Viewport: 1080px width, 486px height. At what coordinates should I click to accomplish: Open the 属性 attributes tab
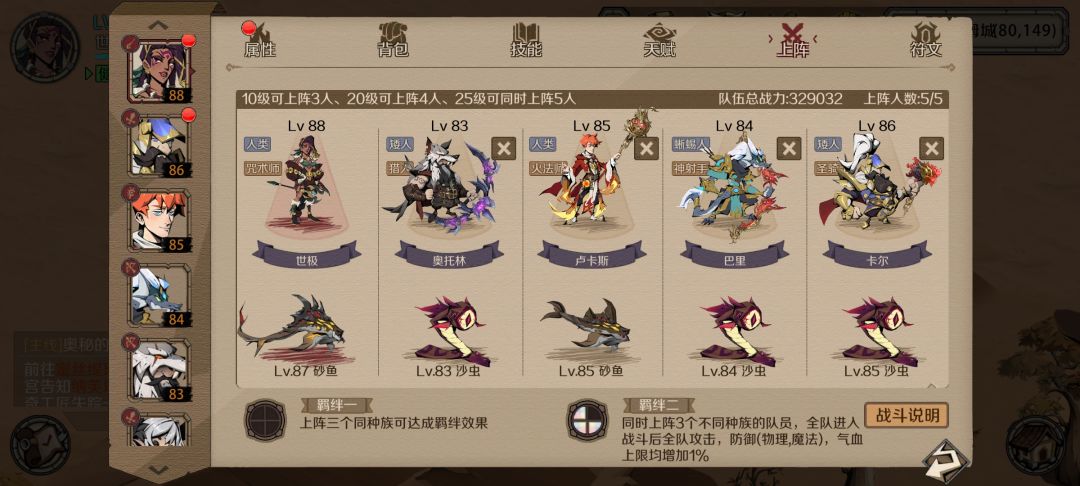coord(260,40)
